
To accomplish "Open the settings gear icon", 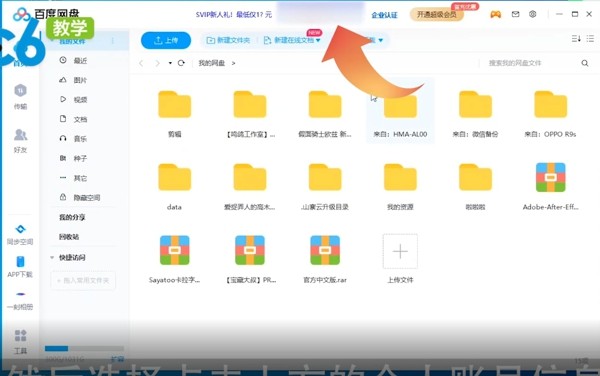I will click(x=533, y=14).
